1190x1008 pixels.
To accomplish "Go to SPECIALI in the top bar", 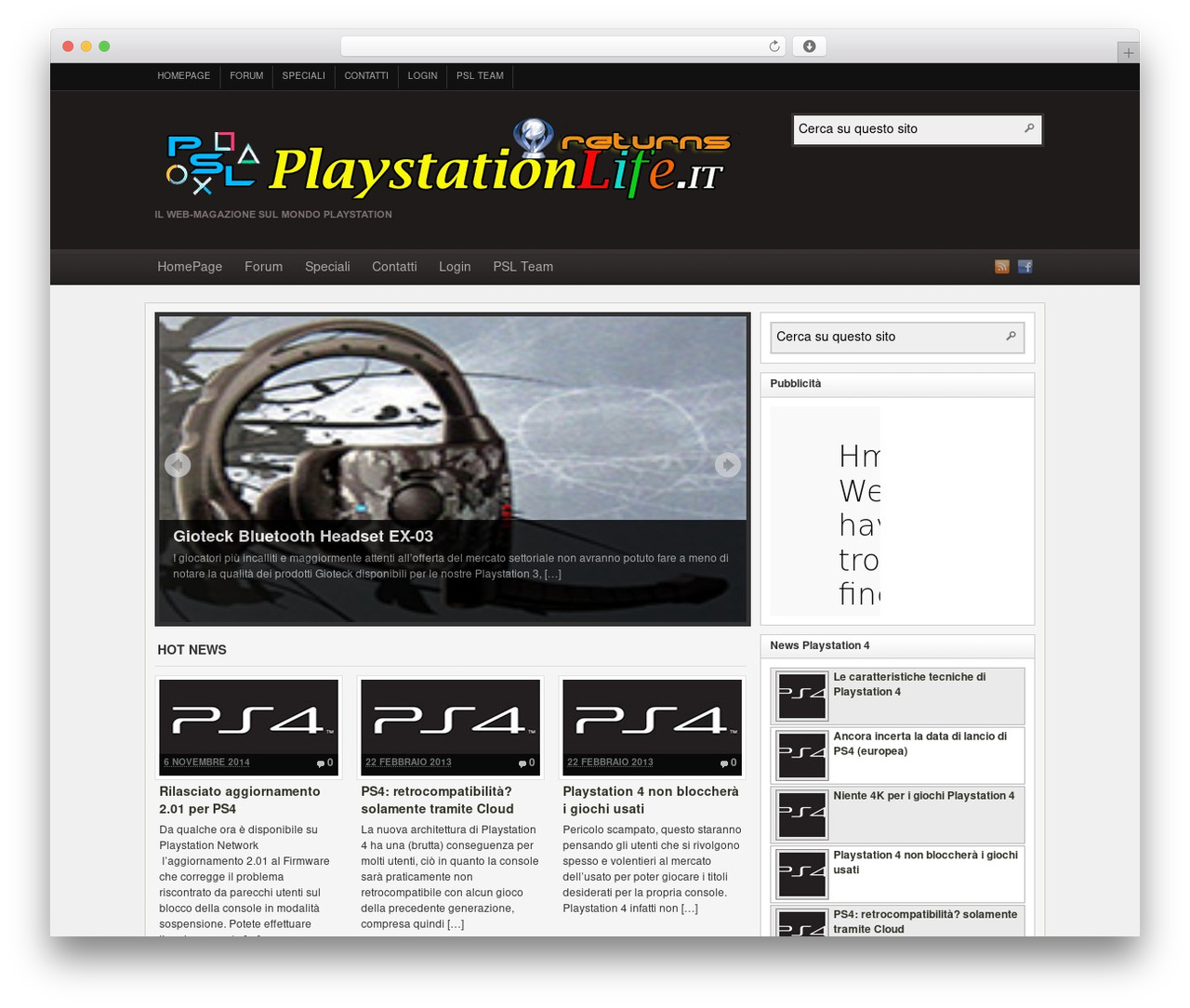I will 304,76.
